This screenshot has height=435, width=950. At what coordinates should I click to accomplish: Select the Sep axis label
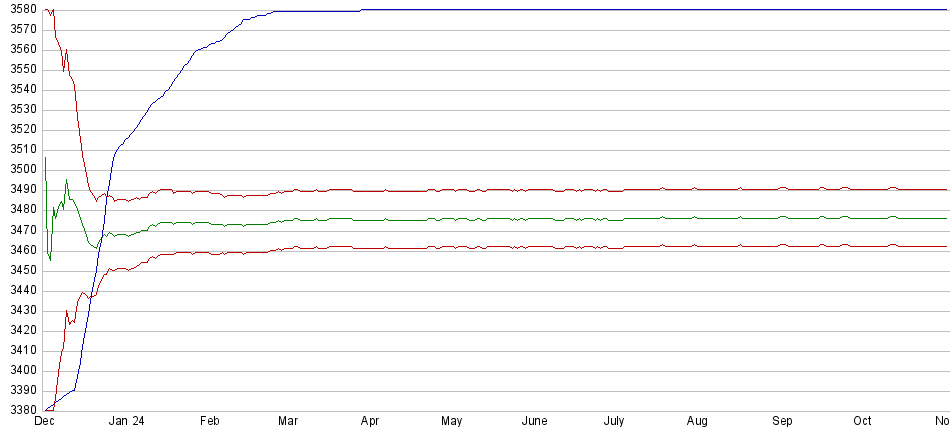782,422
